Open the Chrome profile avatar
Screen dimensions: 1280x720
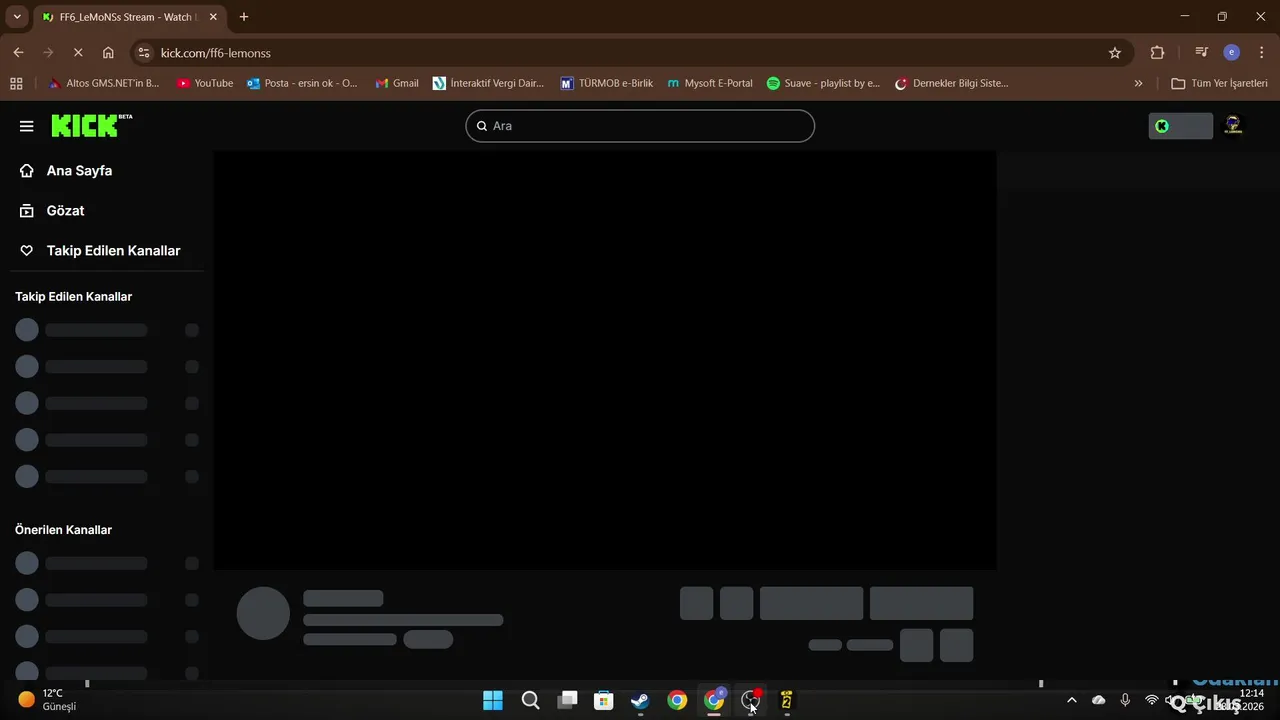(x=1232, y=53)
